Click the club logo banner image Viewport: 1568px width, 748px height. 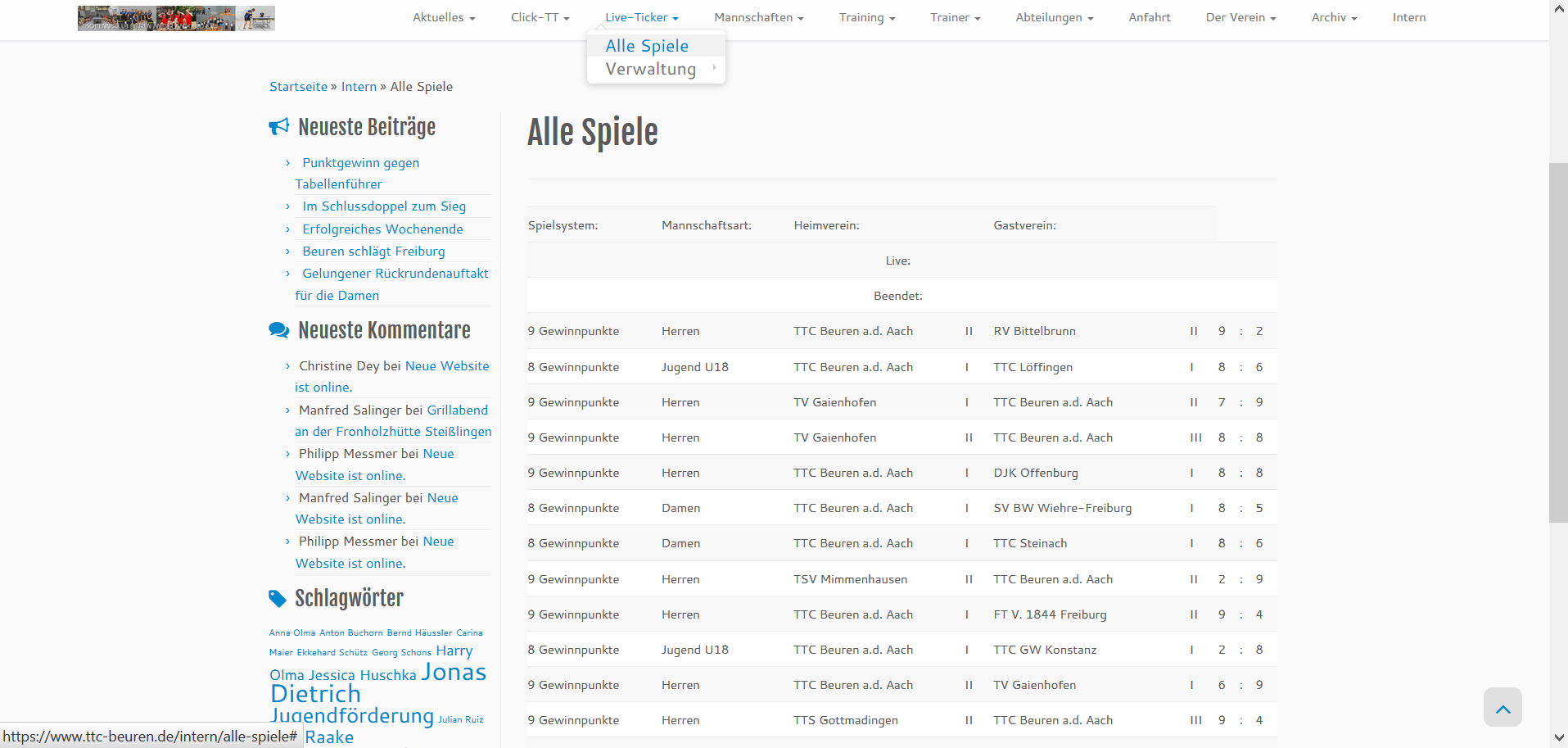[176, 18]
